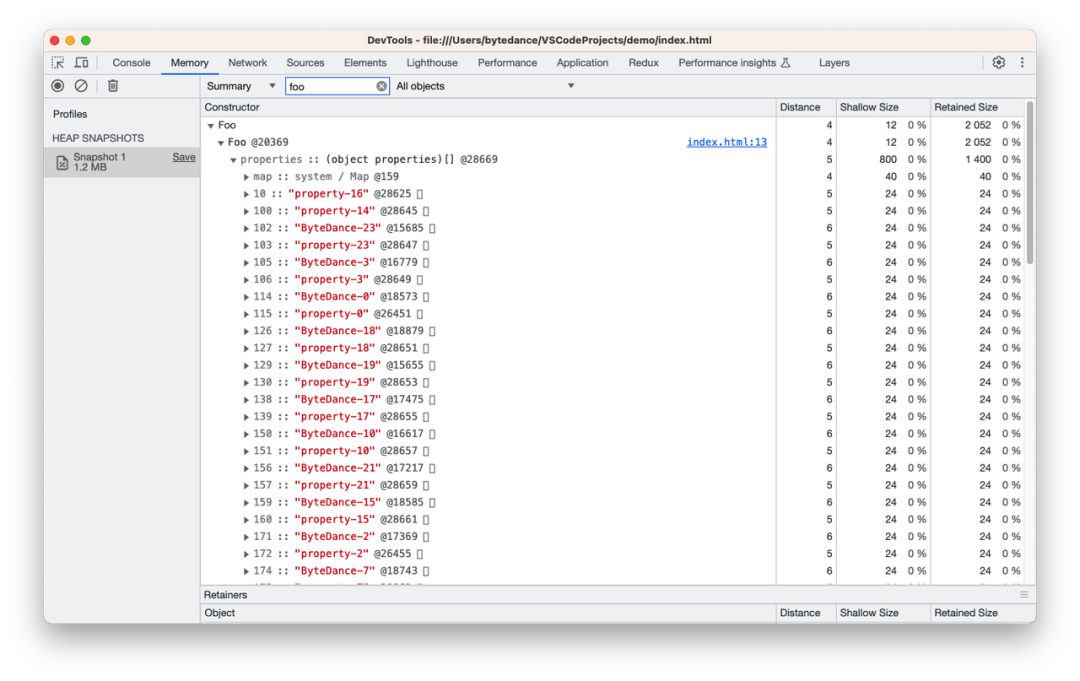The height and width of the screenshot is (681, 1080).
Task: Clear the foo filter text
Action: (382, 86)
